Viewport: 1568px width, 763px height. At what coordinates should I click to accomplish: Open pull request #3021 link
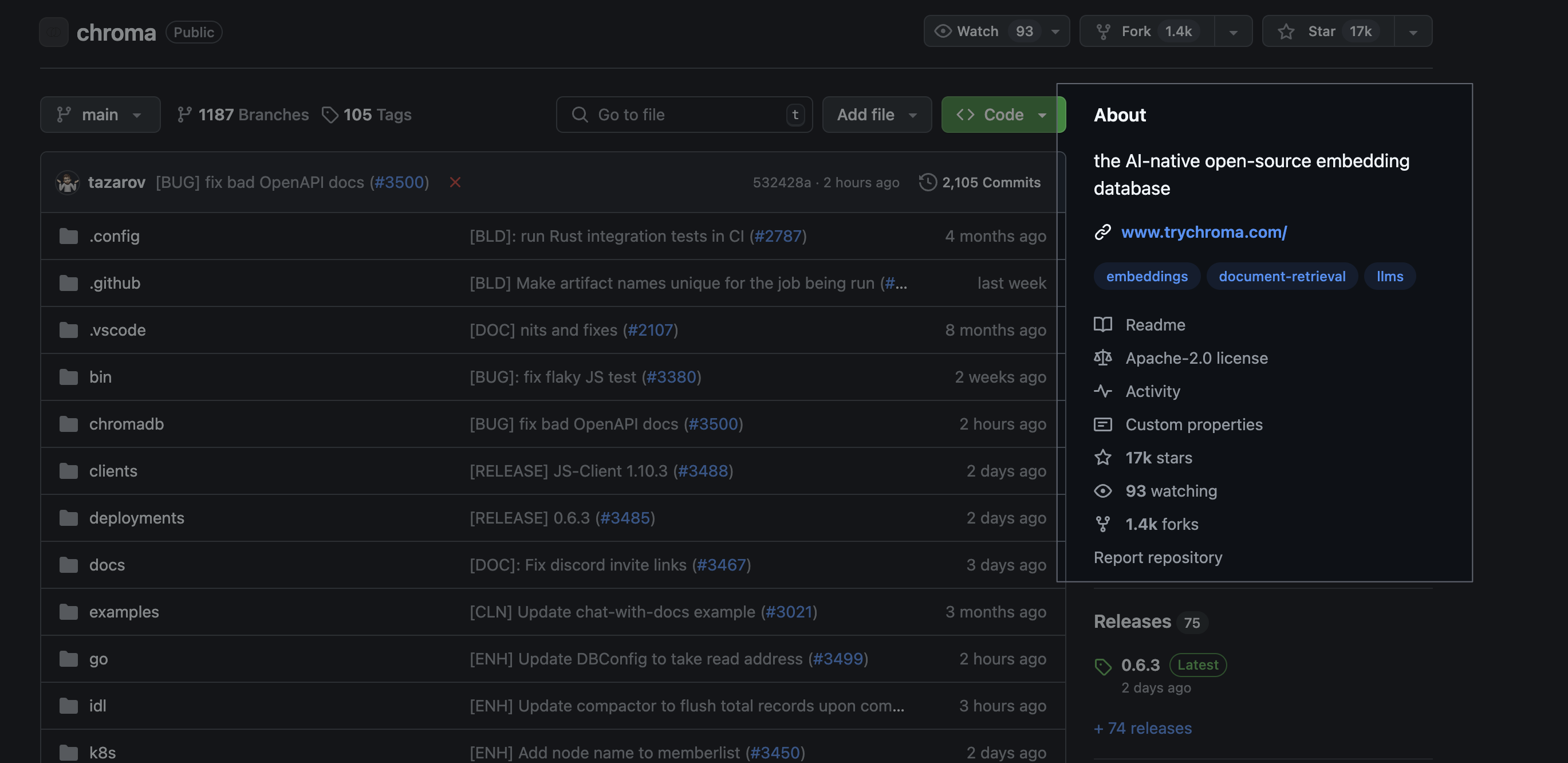pyautogui.click(x=789, y=611)
